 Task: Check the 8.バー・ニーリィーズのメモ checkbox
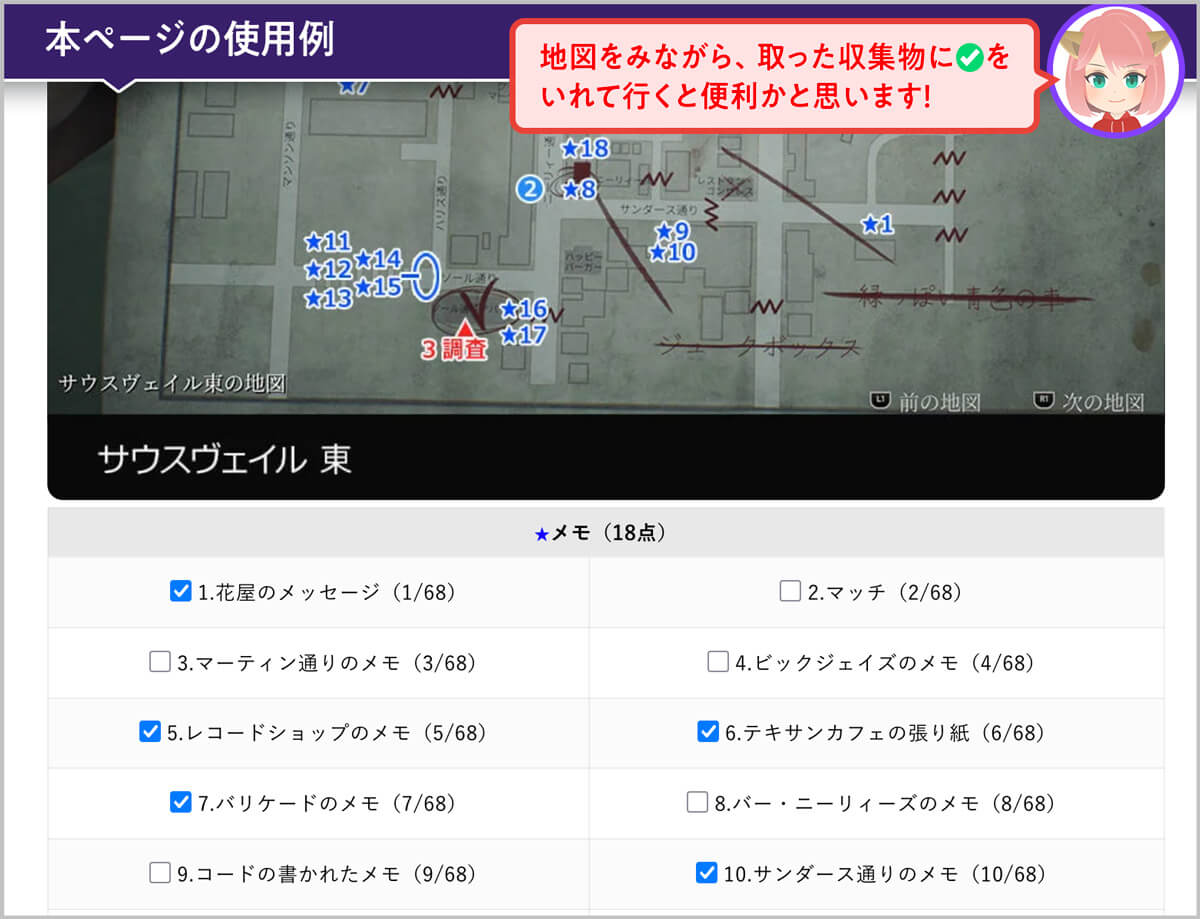(x=697, y=802)
